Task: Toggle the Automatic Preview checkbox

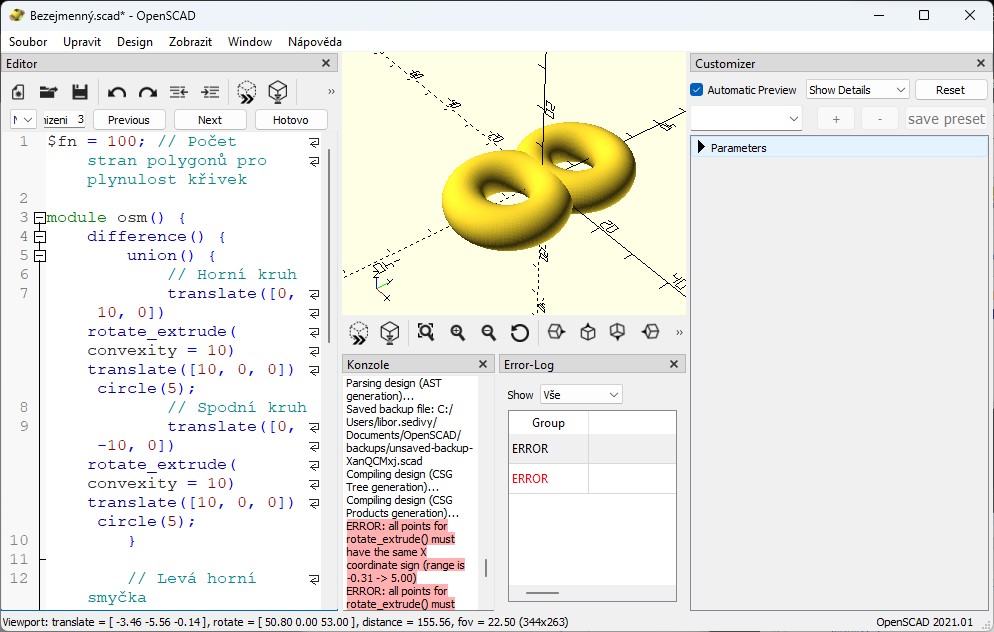Action: tap(697, 90)
